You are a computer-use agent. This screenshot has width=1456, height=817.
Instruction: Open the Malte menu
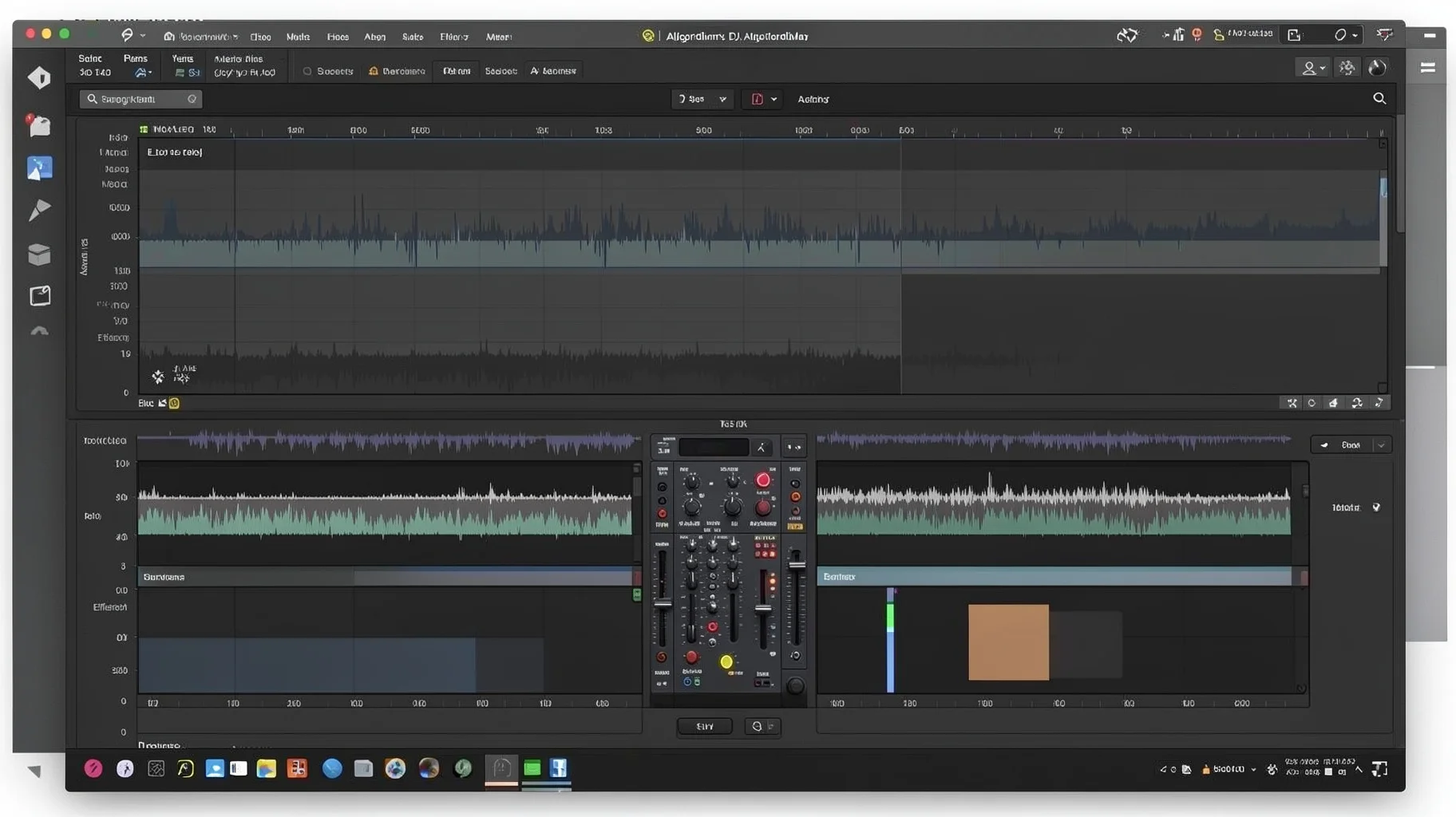coord(298,37)
